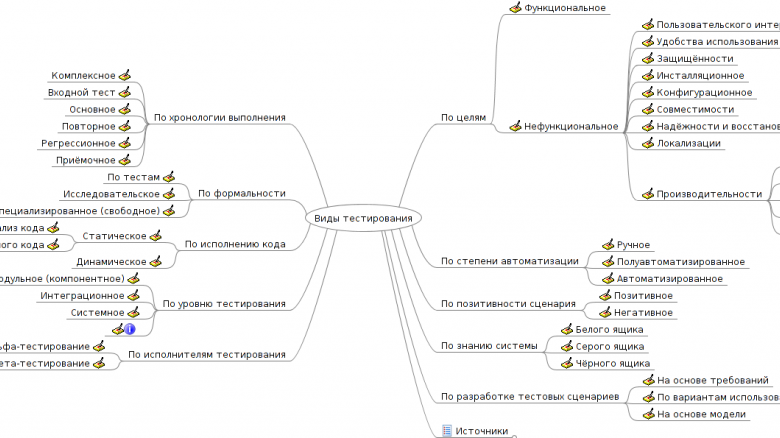Click the pencil icon beside Комплексное
Image resolution: width=780 pixels, height=438 pixels.
[x=125, y=75]
